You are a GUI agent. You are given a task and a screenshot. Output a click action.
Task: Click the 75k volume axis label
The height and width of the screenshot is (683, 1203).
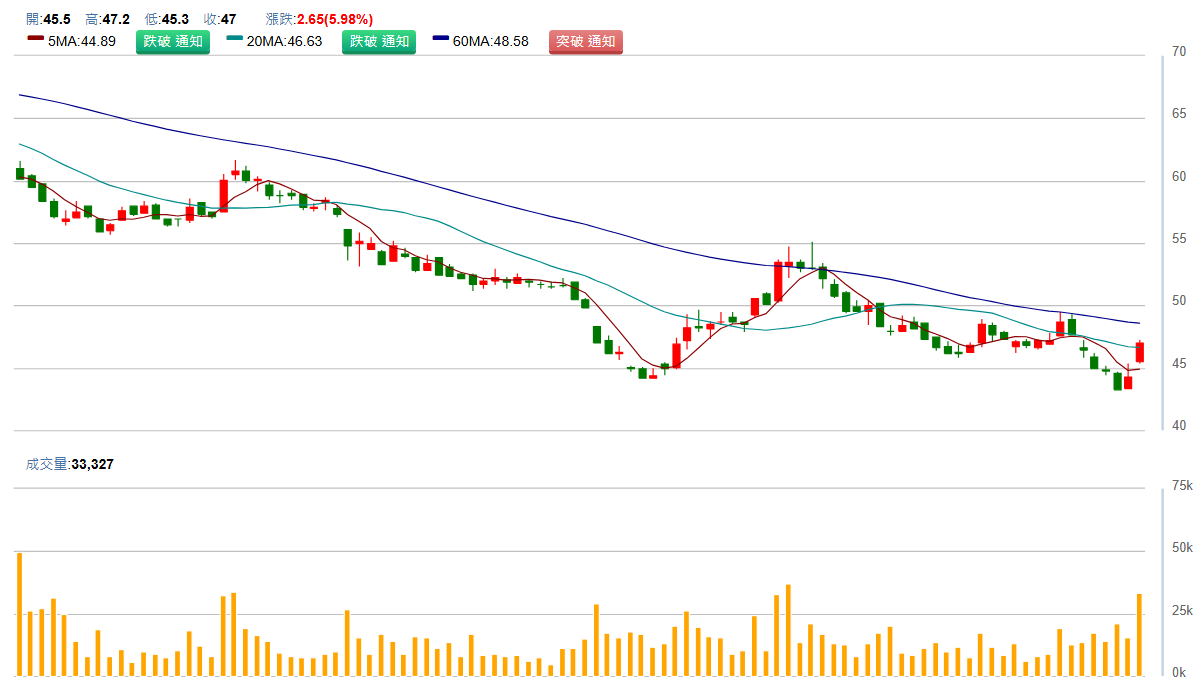[x=1181, y=486]
